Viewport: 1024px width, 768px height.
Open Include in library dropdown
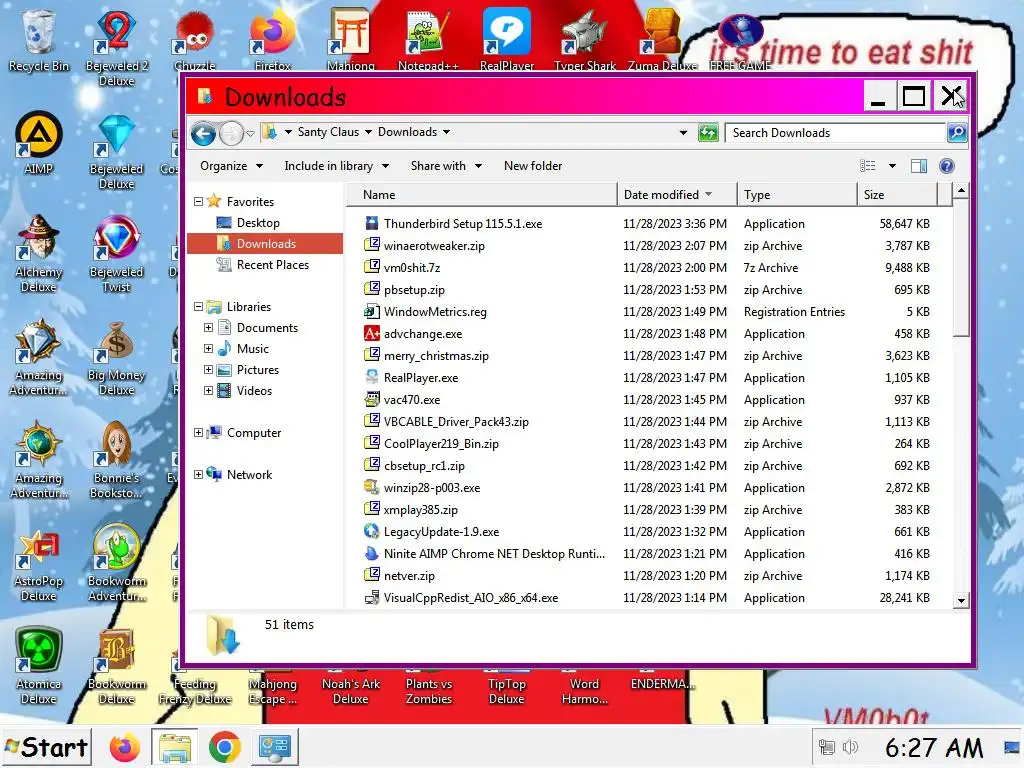click(x=336, y=166)
